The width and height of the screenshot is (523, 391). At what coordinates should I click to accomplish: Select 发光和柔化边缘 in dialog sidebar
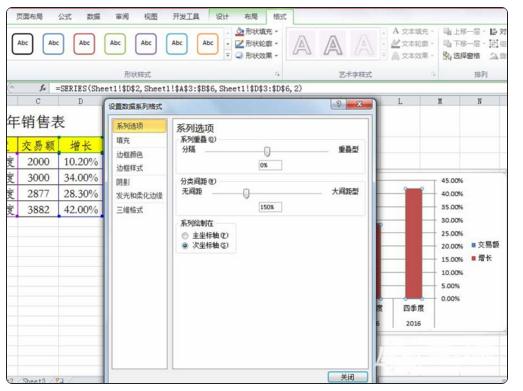(x=139, y=196)
